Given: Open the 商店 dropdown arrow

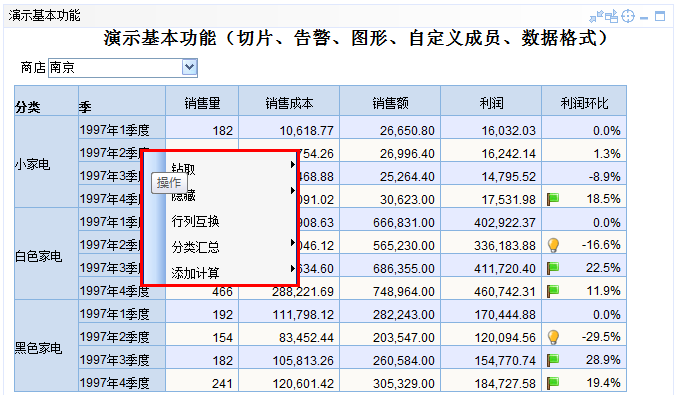Looking at the screenshot, I should coord(189,68).
